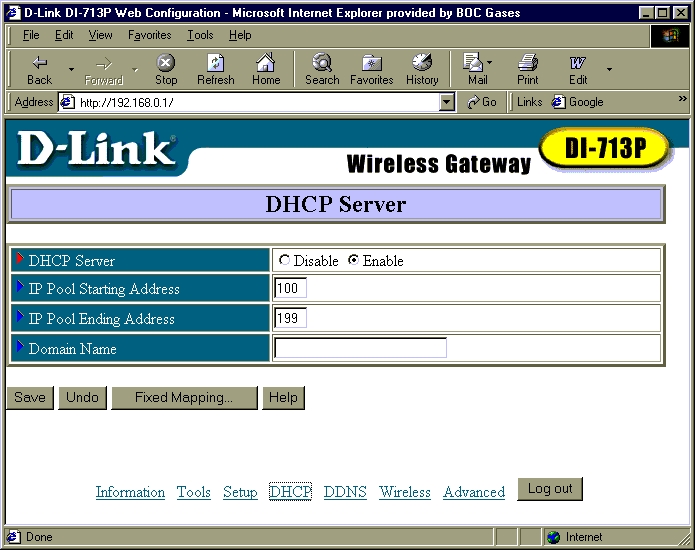
Task: Click the Print toolbar icon
Action: [x=528, y=64]
